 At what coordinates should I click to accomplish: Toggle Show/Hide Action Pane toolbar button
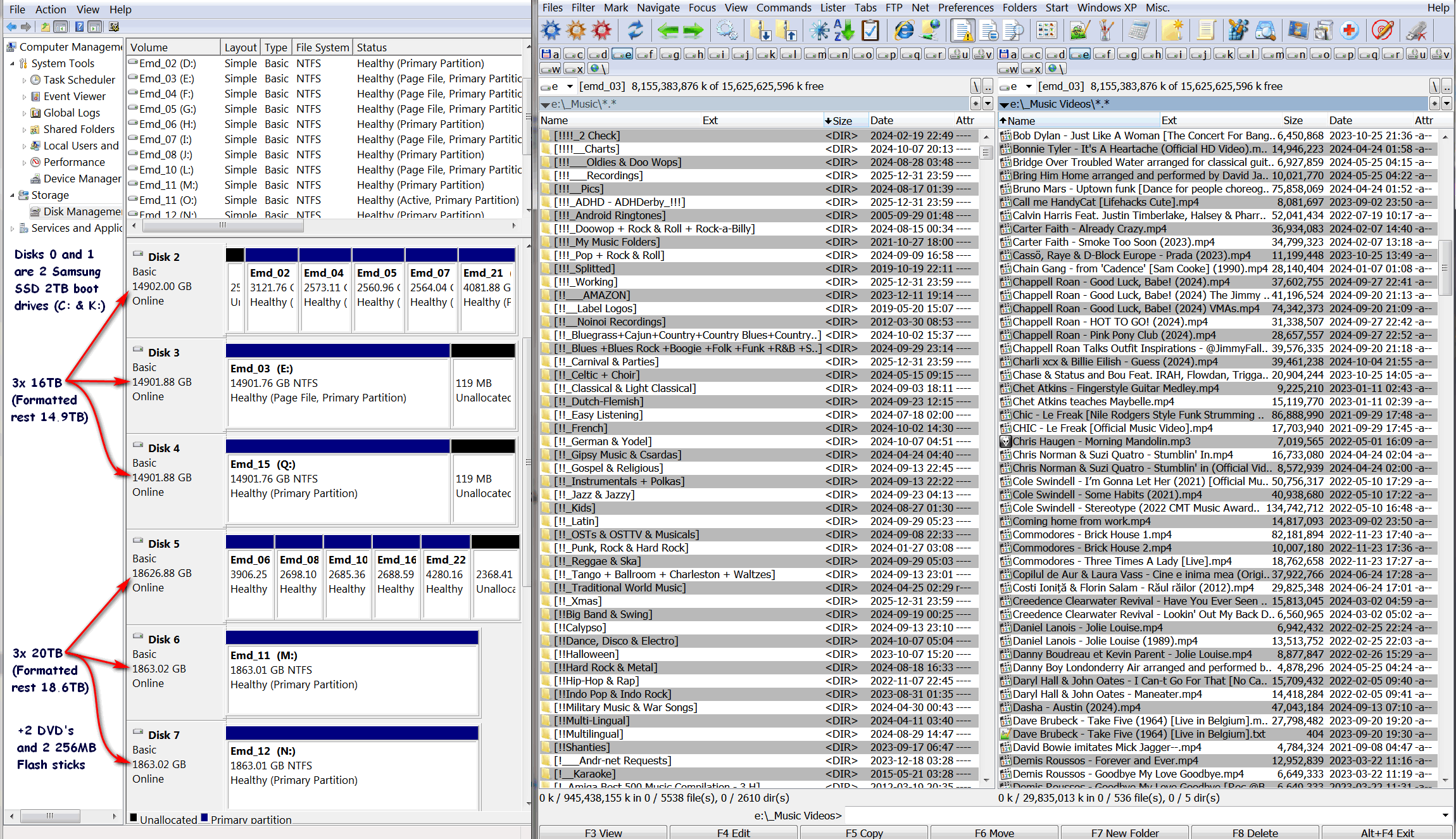[95, 27]
